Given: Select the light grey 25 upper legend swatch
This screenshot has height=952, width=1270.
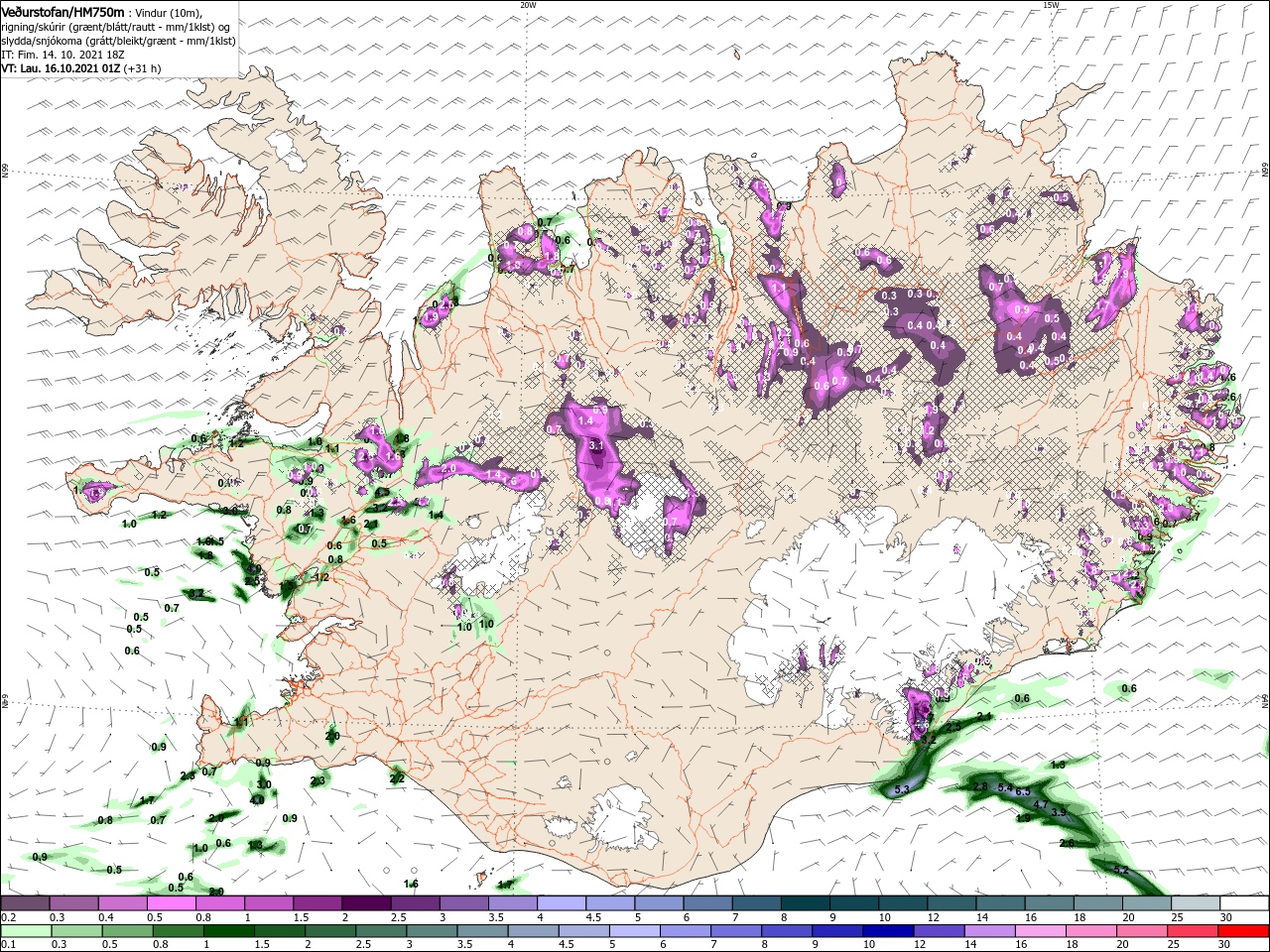Looking at the screenshot, I should tap(1196, 903).
